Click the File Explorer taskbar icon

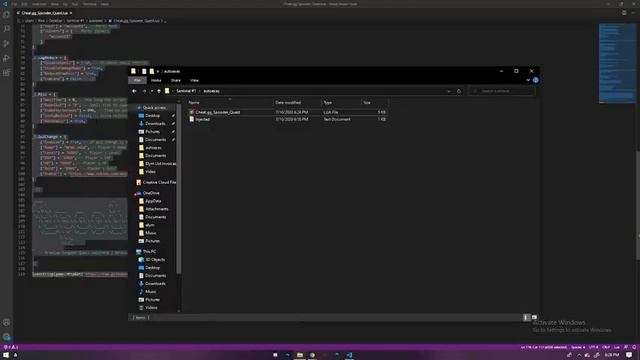[x=300, y=355]
